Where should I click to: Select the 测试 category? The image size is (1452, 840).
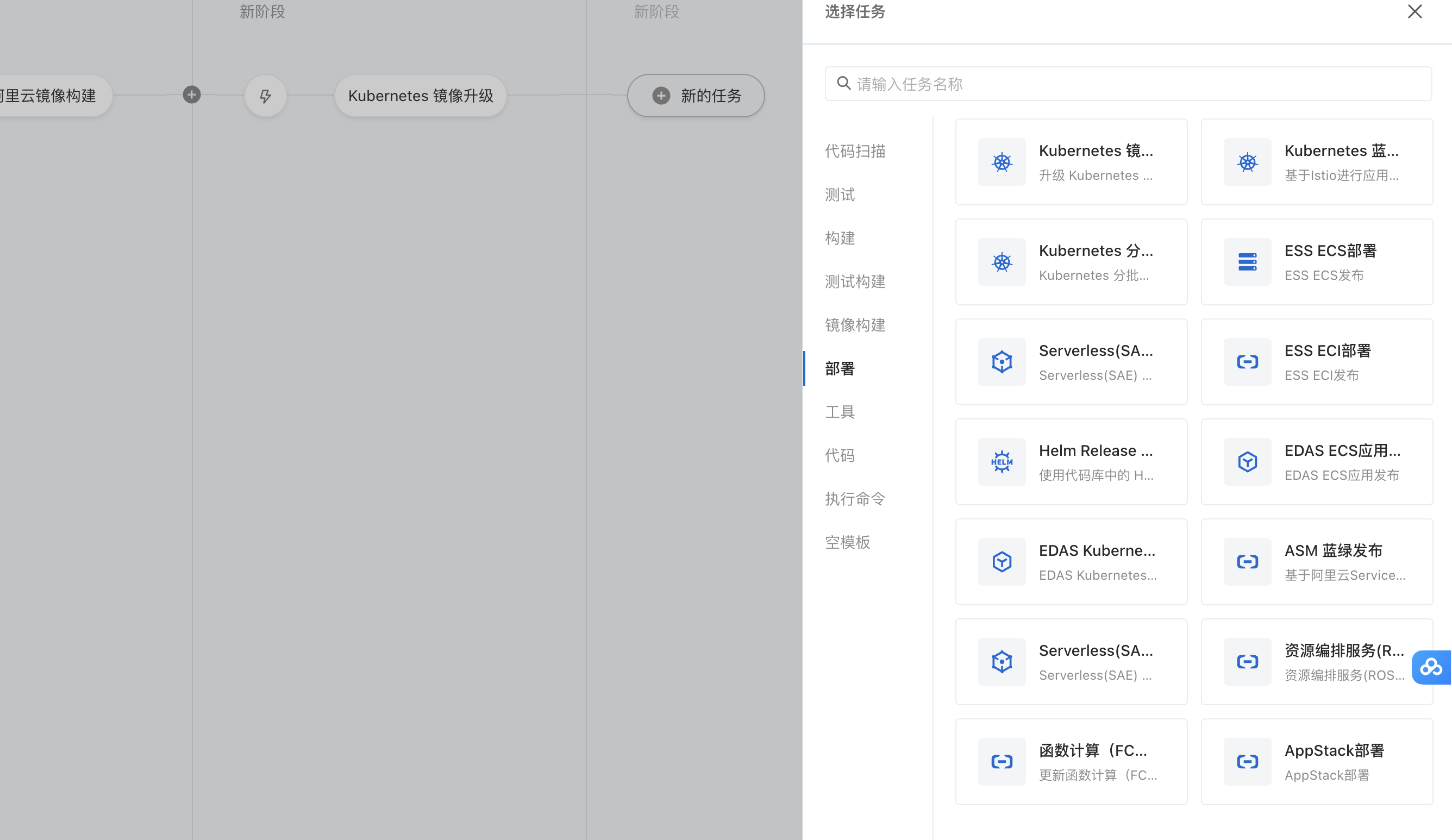tap(840, 195)
